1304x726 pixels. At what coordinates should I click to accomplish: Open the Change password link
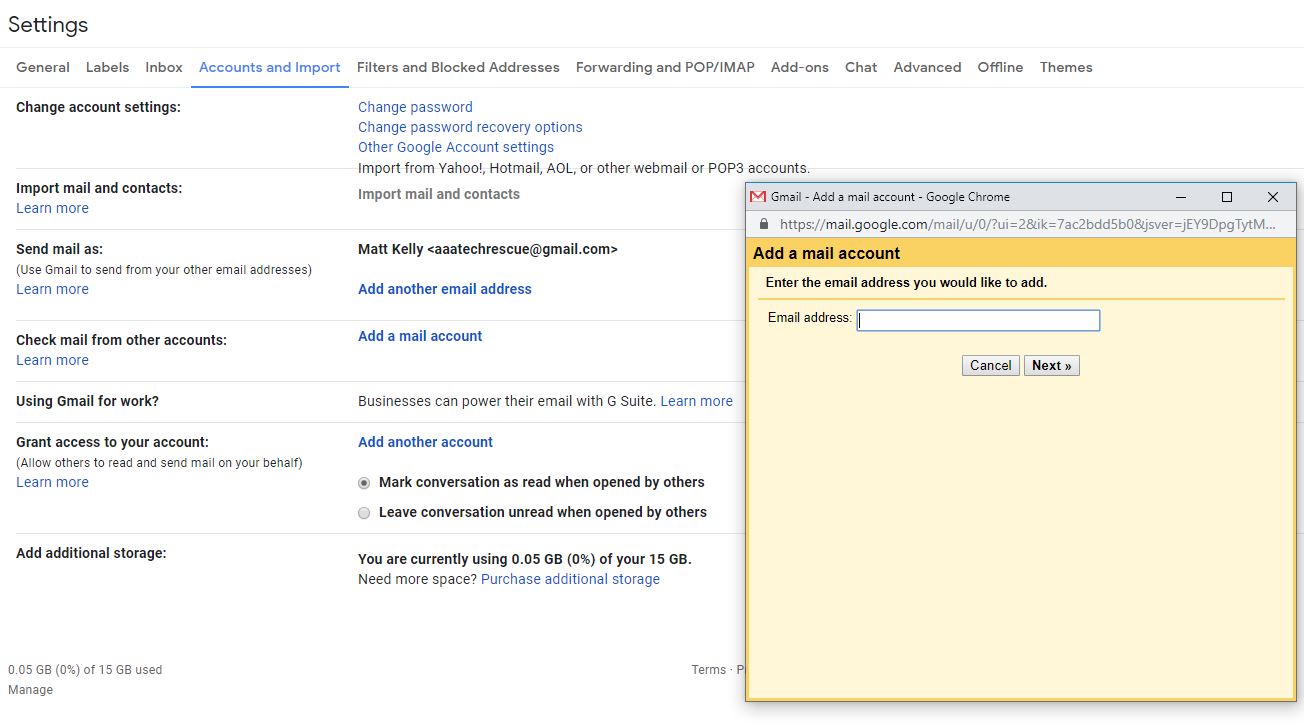pyautogui.click(x=415, y=107)
